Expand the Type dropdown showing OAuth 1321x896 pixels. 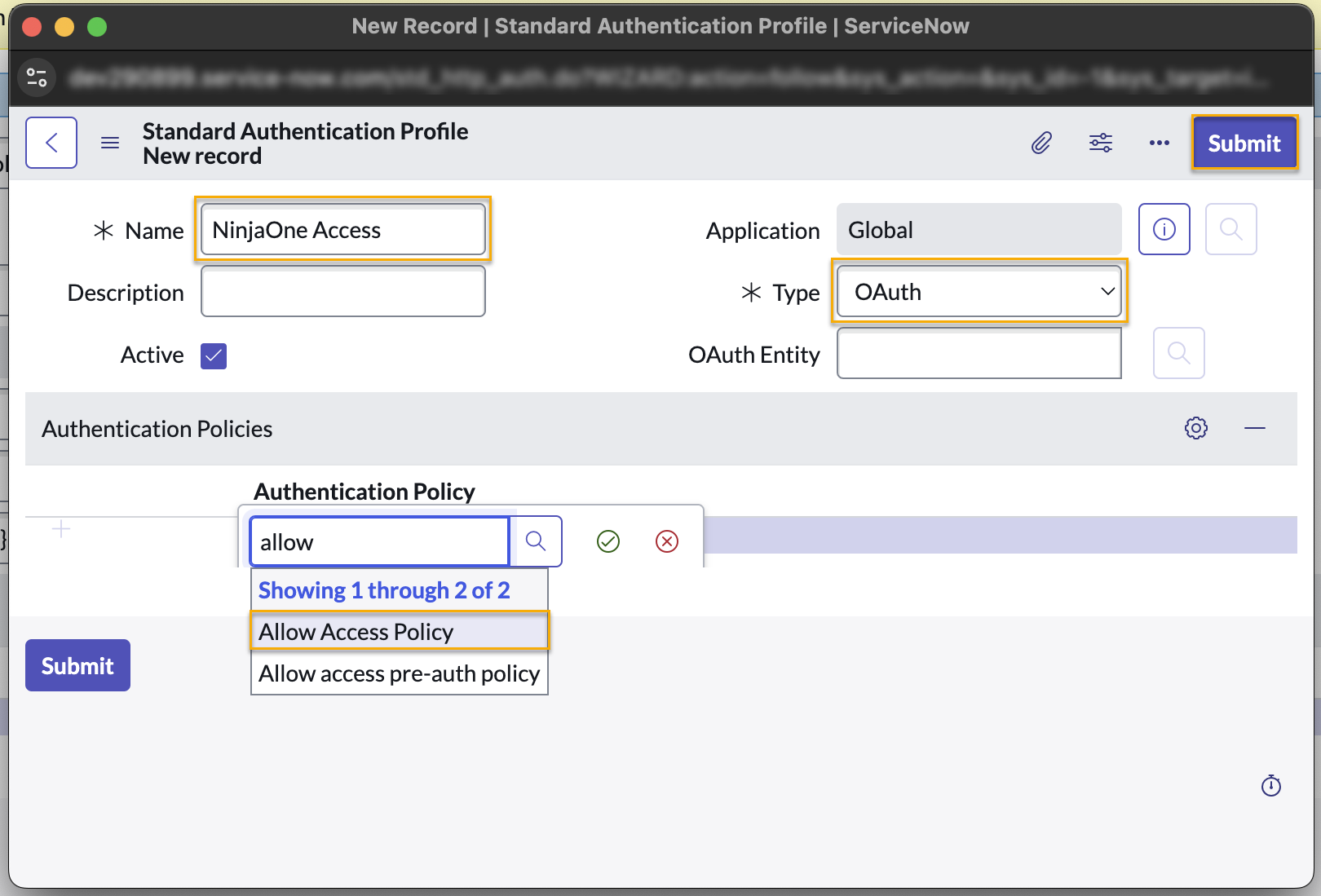(979, 292)
